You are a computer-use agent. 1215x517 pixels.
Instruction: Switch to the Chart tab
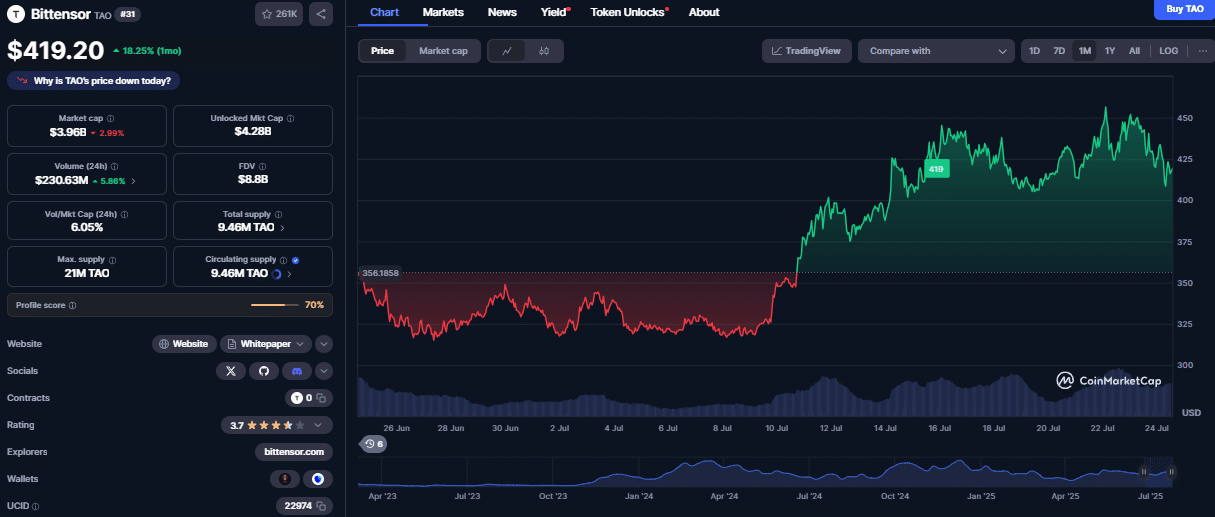384,12
